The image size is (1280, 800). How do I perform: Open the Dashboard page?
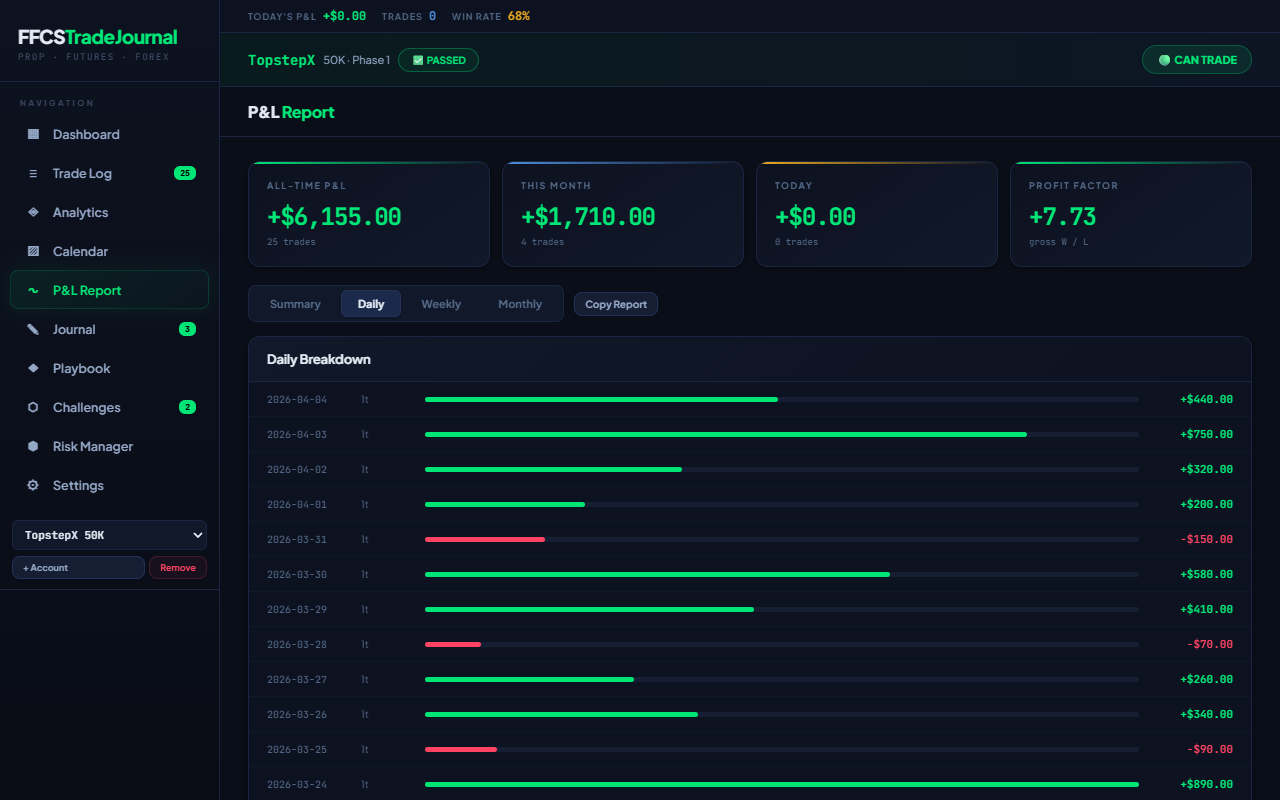point(109,134)
